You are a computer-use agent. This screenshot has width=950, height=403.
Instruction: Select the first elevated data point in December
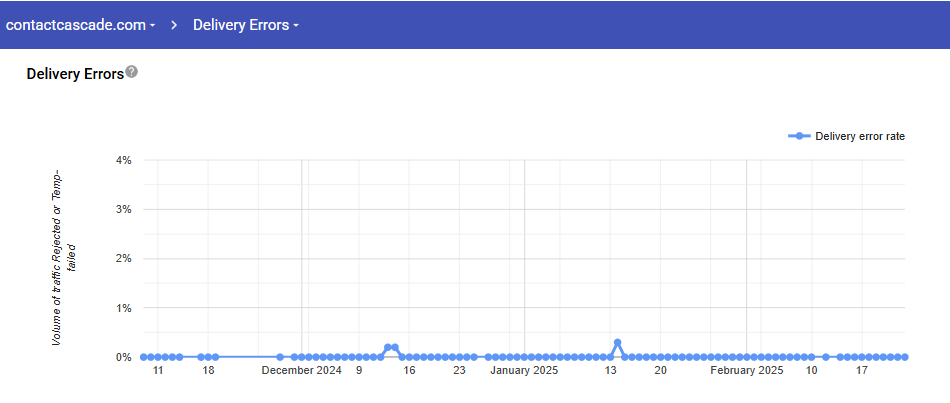tap(387, 348)
